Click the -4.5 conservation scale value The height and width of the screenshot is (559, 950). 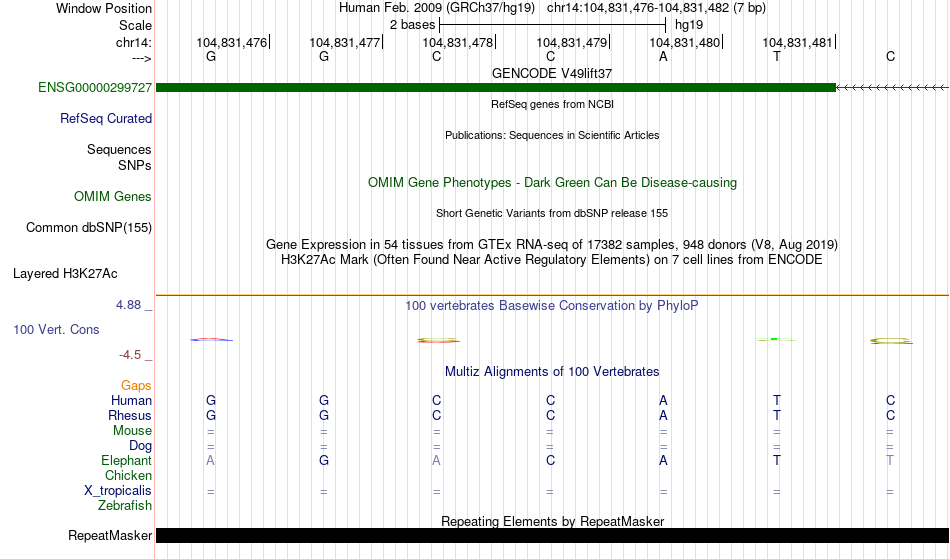tap(130, 355)
